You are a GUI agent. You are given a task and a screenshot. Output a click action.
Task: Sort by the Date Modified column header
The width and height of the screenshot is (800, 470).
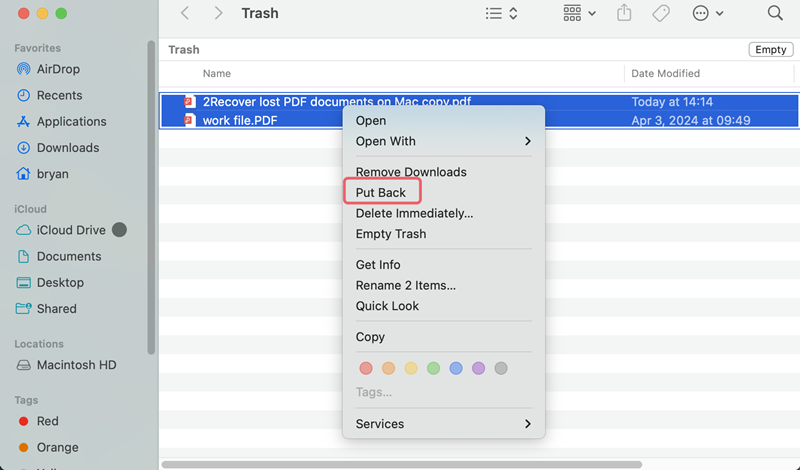[665, 74]
